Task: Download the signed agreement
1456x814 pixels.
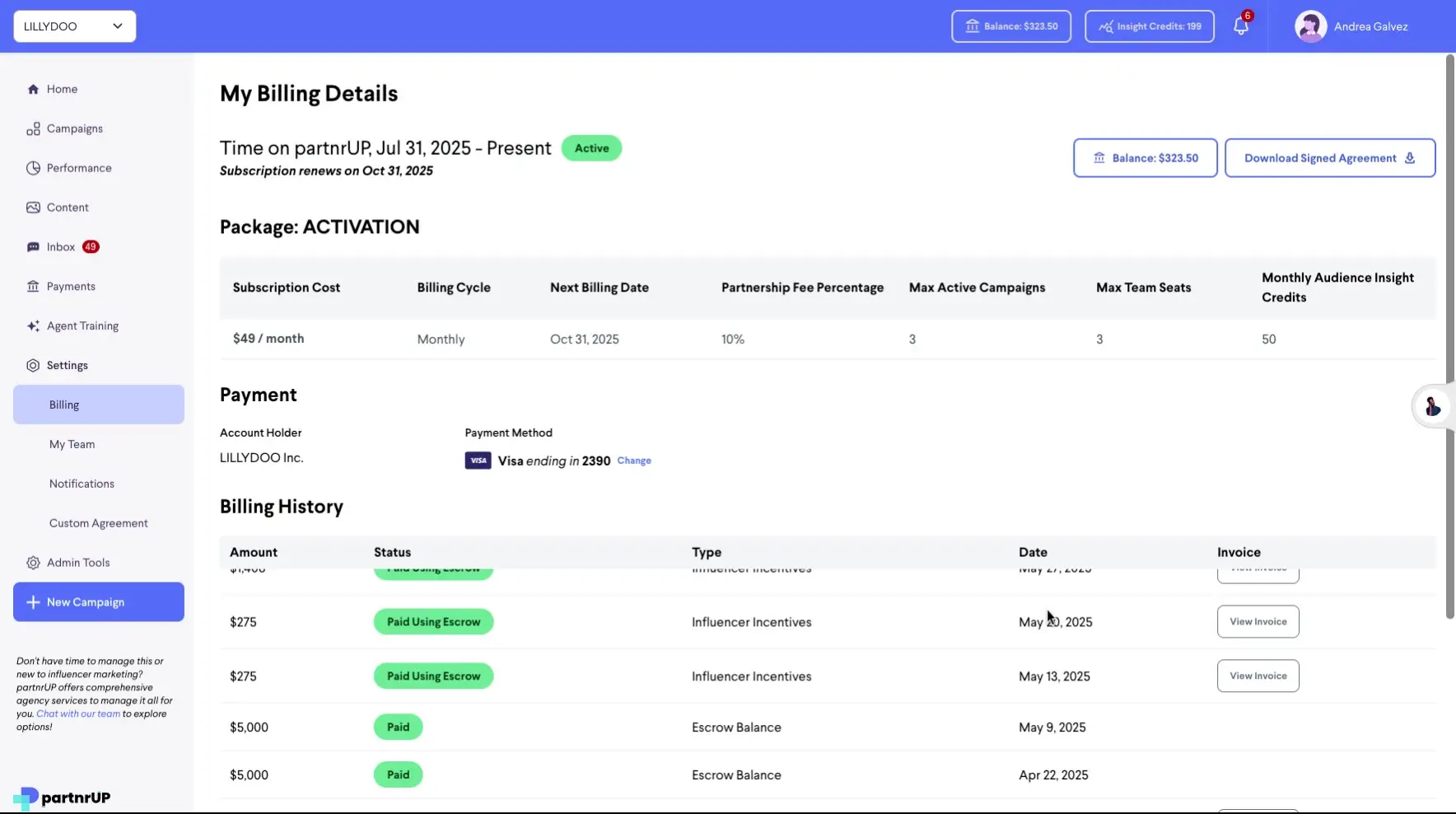Action: click(1329, 157)
